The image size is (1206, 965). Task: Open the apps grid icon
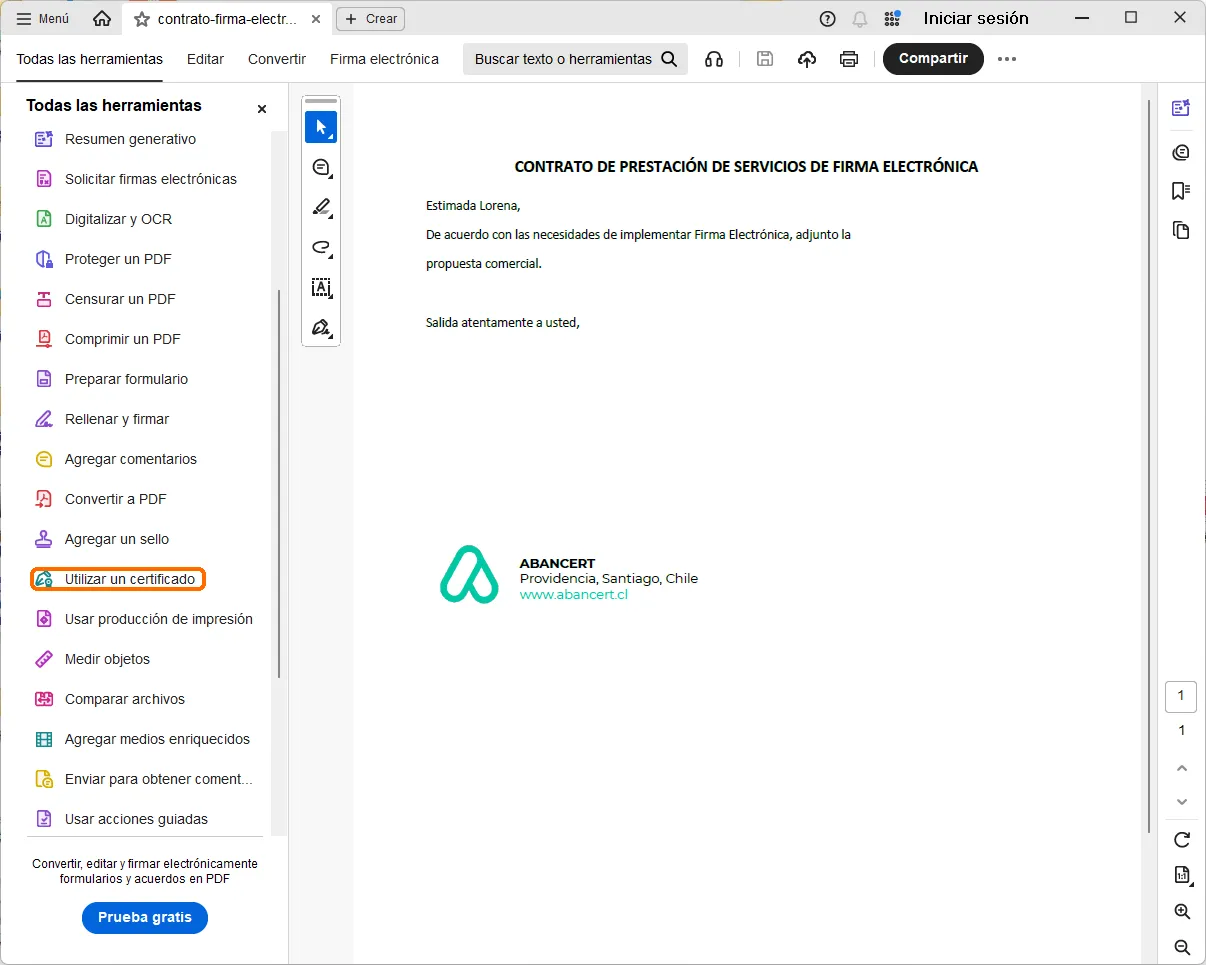pos(892,18)
